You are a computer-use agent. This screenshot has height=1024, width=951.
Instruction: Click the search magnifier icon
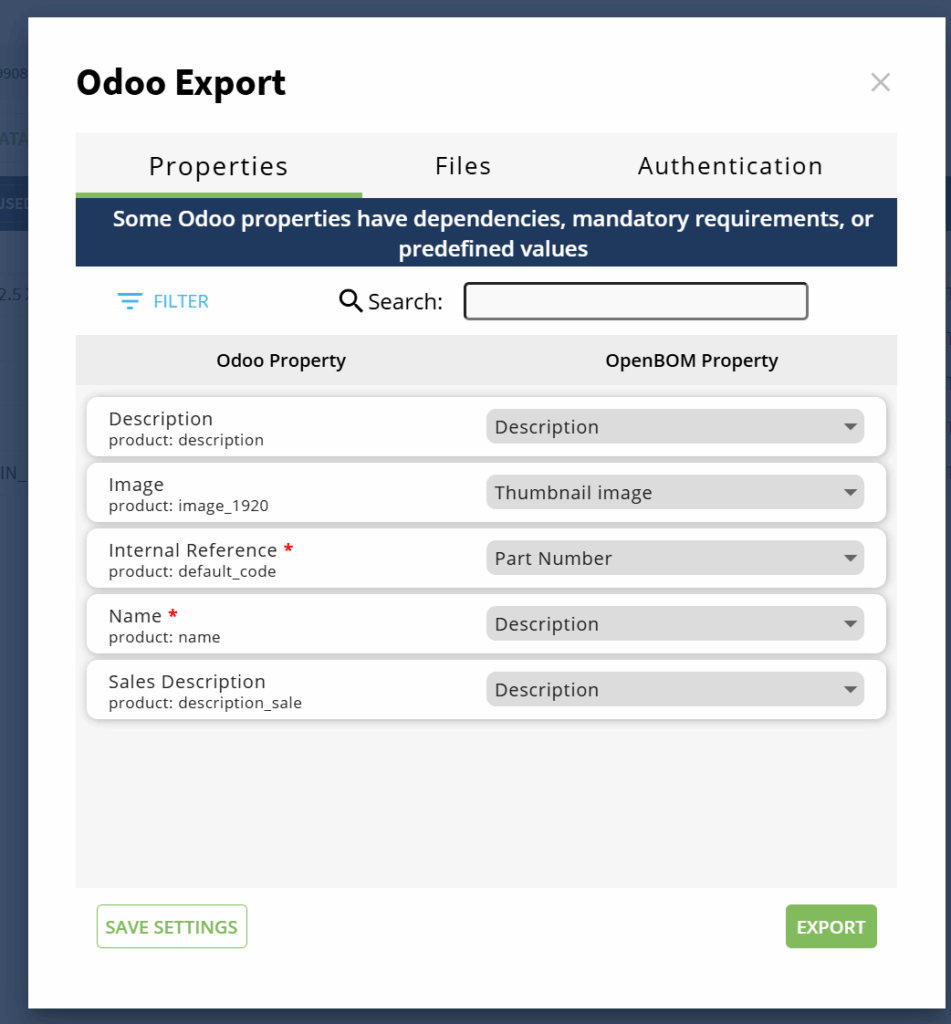pyautogui.click(x=351, y=300)
